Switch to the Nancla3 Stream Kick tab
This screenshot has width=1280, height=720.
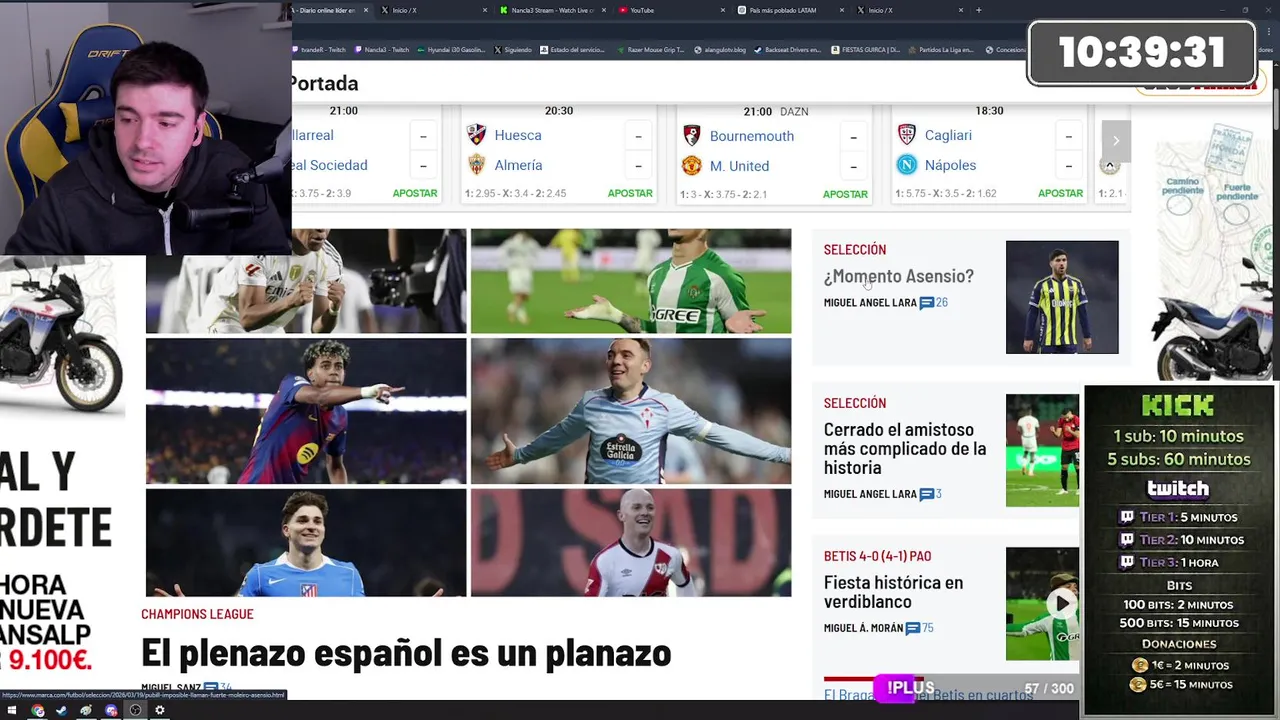(x=553, y=10)
